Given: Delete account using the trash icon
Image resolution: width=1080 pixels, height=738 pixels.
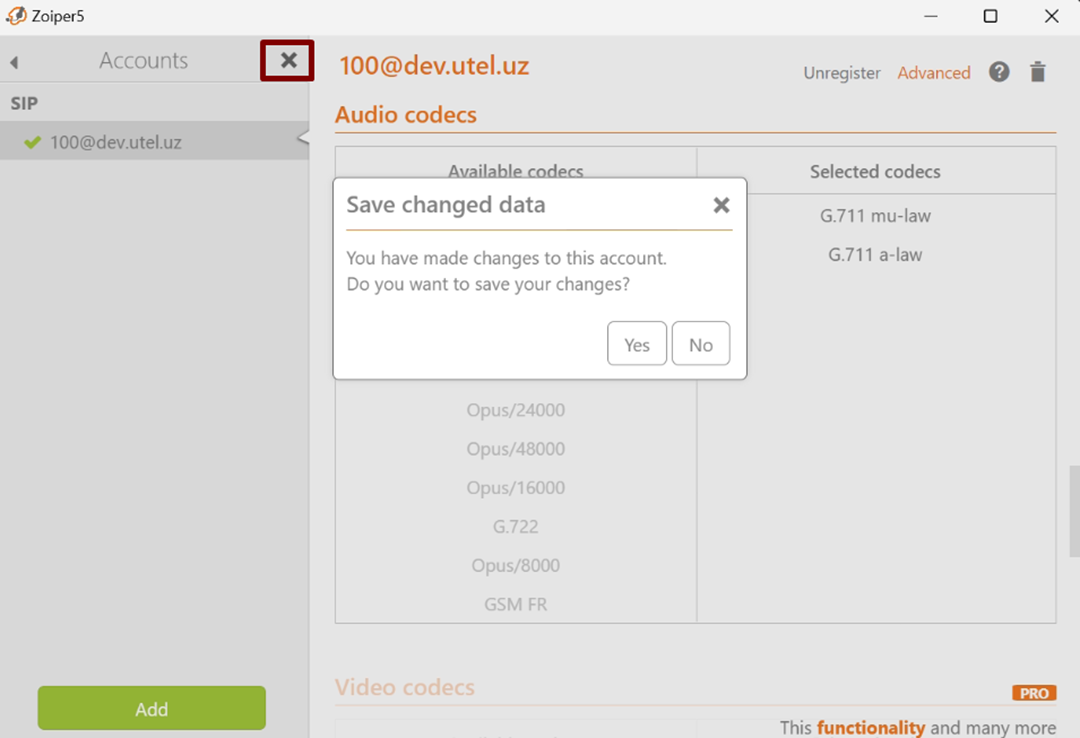Looking at the screenshot, I should click(x=1038, y=72).
